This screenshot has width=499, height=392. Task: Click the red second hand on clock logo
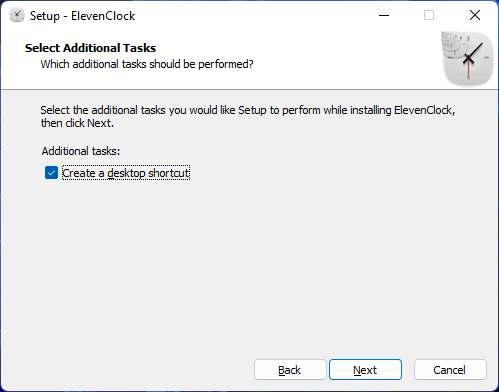coord(469,68)
